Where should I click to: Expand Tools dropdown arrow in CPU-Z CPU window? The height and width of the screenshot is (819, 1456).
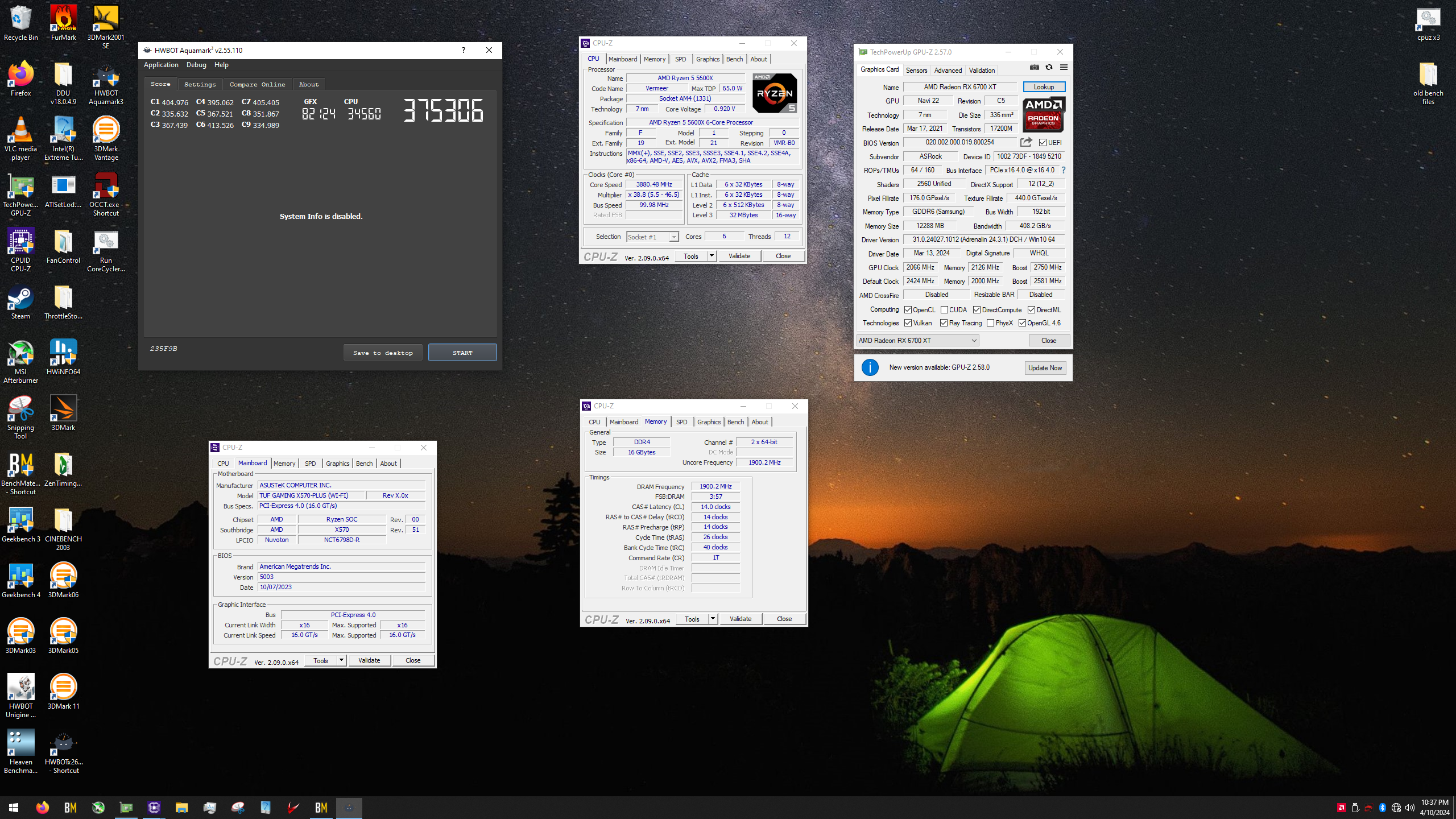712,256
